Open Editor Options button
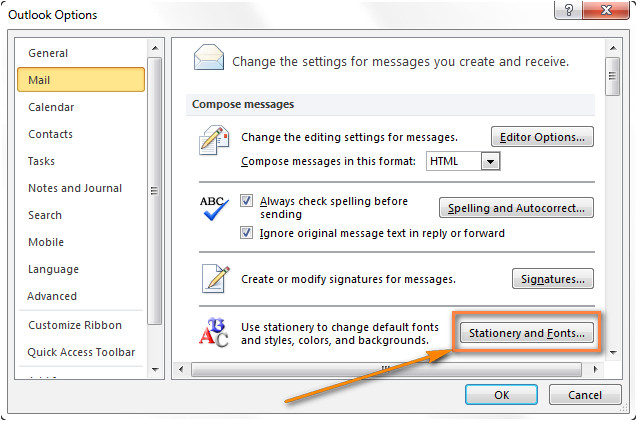The image size is (637, 421). pyautogui.click(x=542, y=137)
